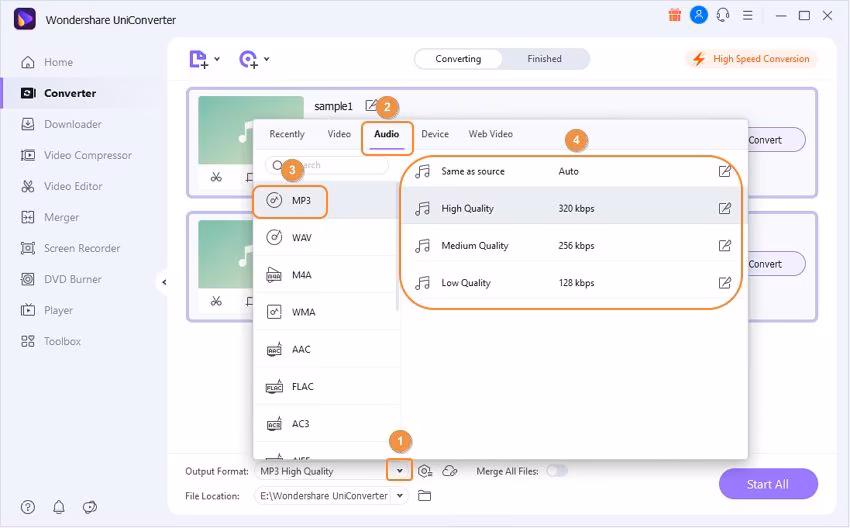The width and height of the screenshot is (850, 528).
Task: Enable High Speed Conversion
Action: pos(752,59)
